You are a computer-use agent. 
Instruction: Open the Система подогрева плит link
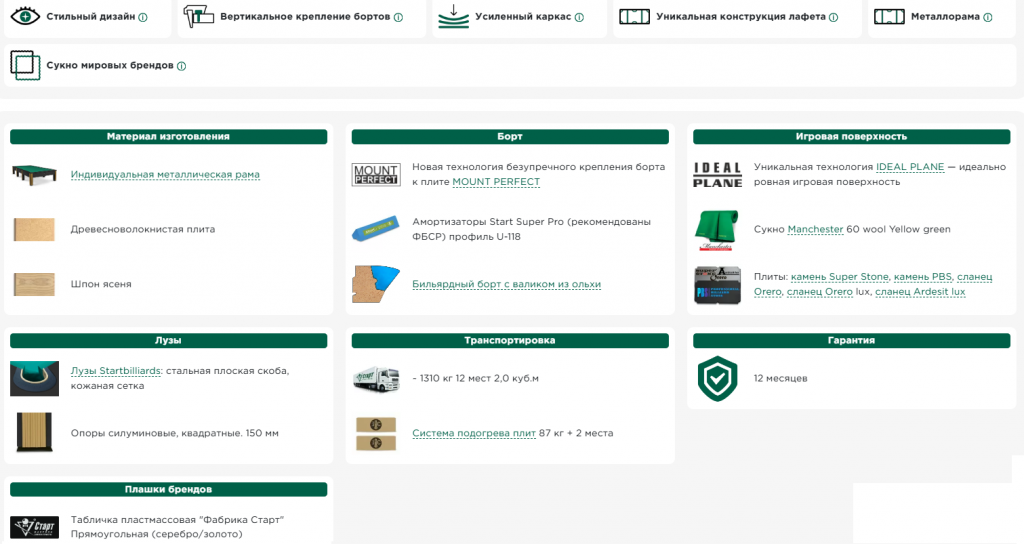coord(474,433)
